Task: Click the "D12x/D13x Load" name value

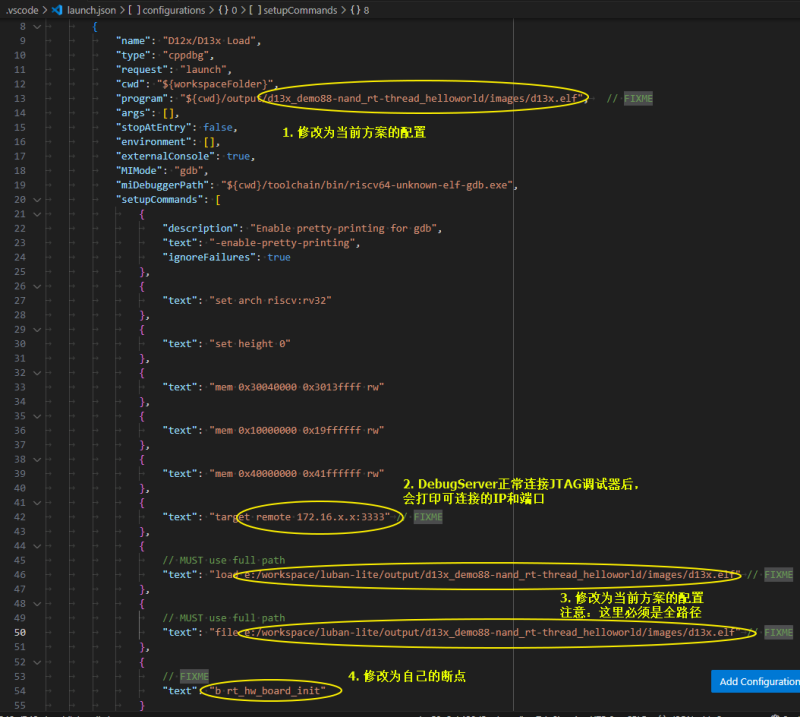Action: click(x=209, y=41)
